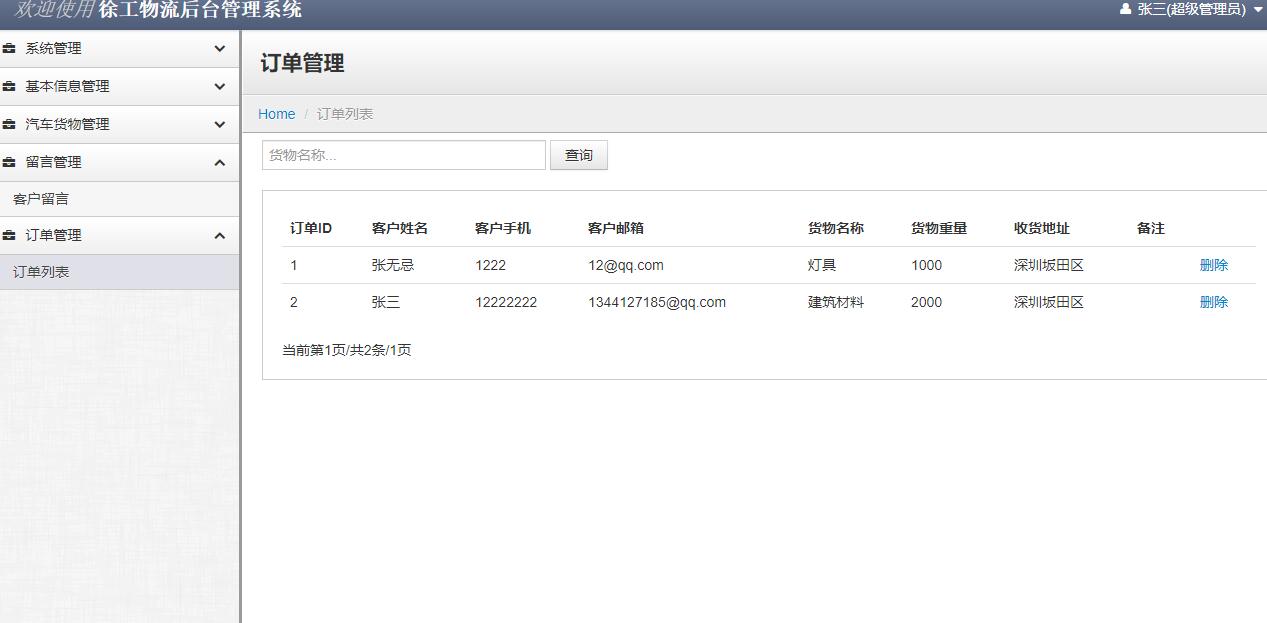Click the 基本信息管理 sidebar icon
The image size is (1267, 623).
(x=11, y=86)
